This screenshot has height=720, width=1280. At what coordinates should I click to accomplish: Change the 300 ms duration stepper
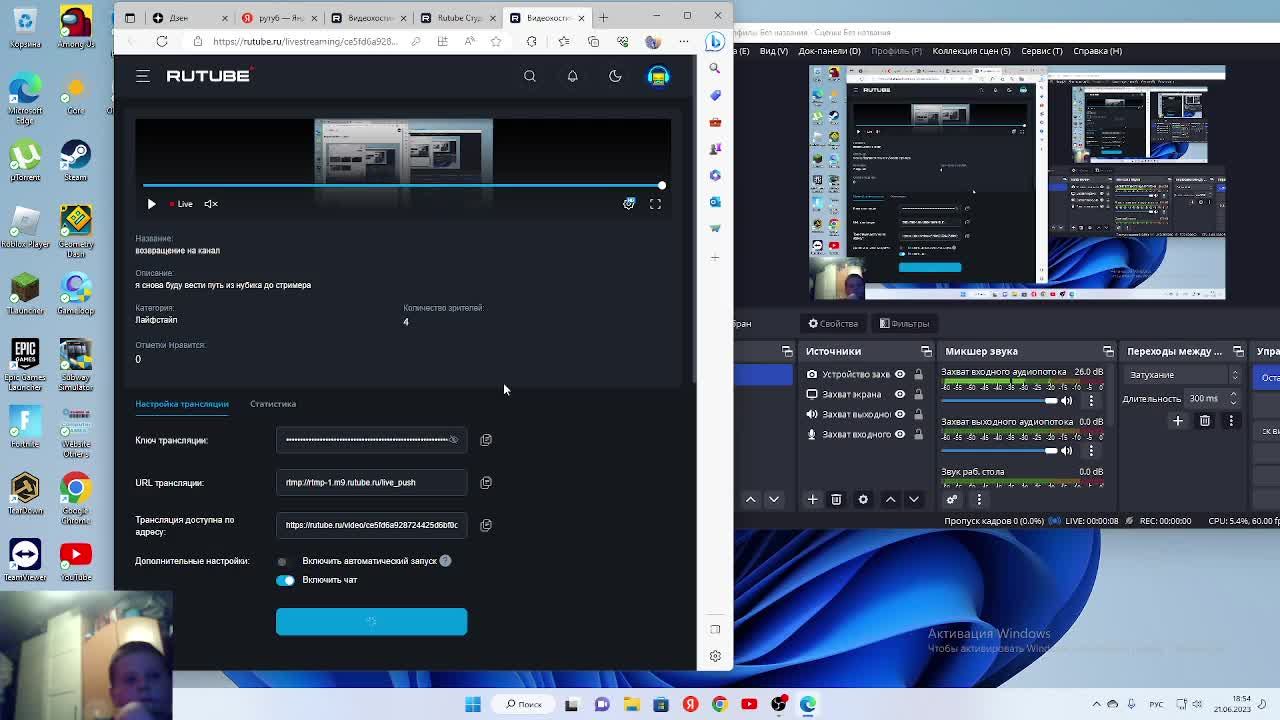click(x=1233, y=398)
